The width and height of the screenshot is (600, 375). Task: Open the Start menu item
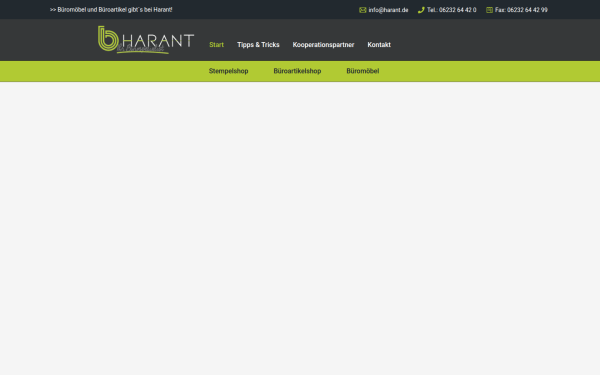pos(216,45)
